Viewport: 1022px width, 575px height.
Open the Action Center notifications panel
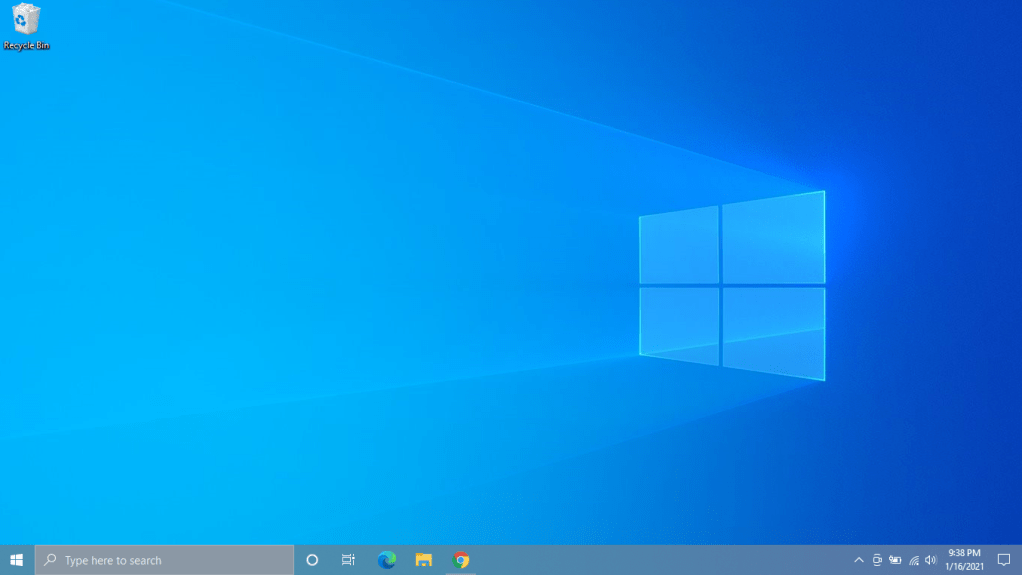[1004, 560]
